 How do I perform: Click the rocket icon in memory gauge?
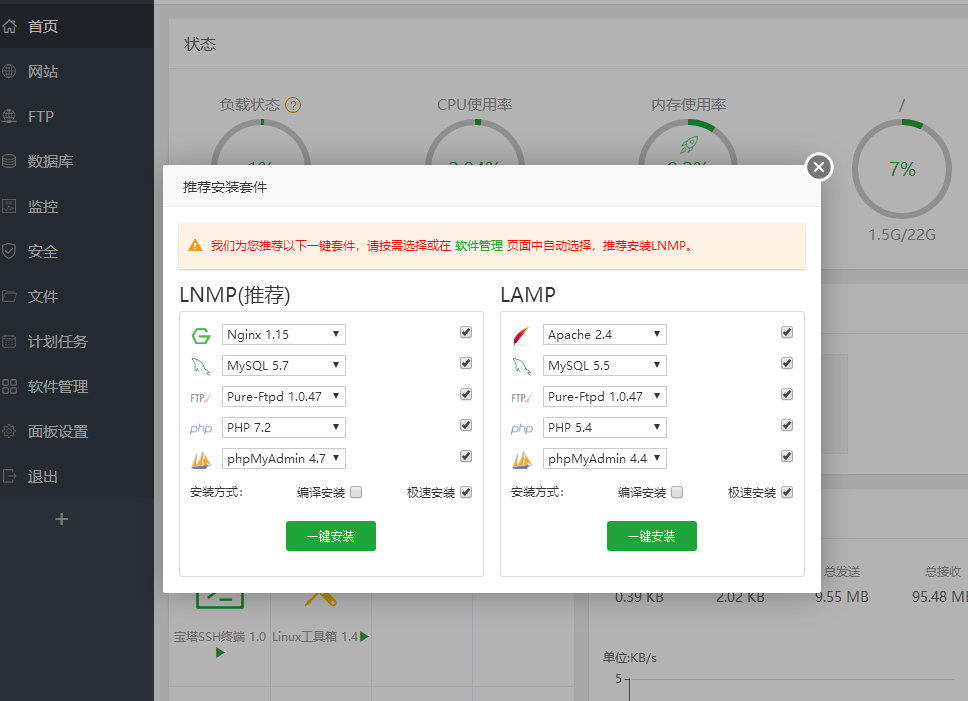[689, 145]
